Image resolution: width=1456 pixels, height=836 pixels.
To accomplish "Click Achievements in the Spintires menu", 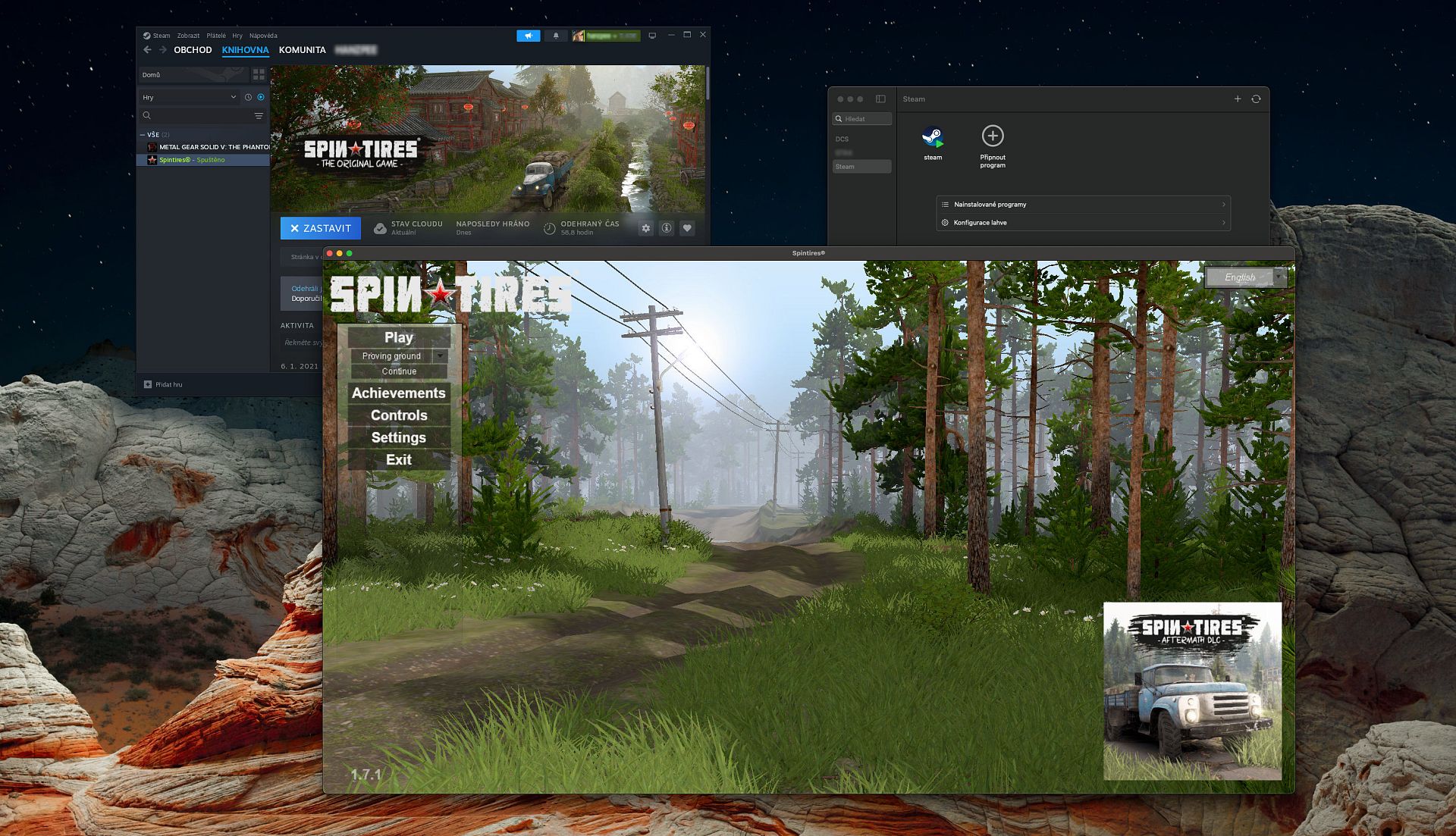I will point(398,393).
